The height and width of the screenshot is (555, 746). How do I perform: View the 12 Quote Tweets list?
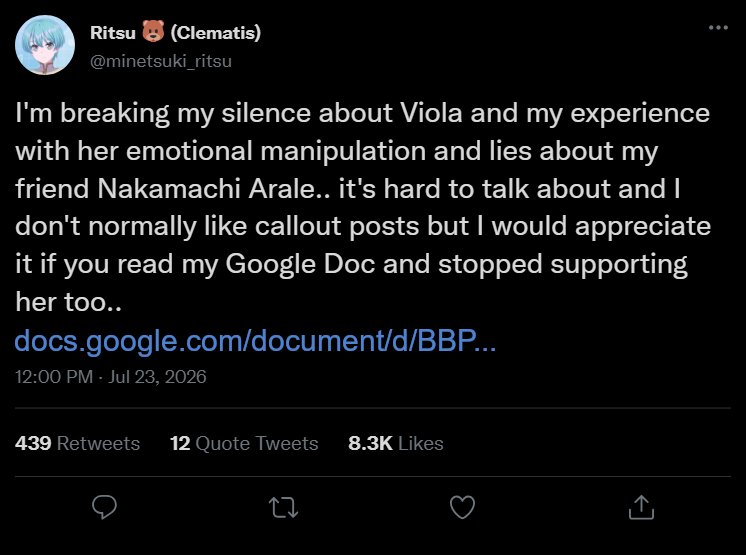pos(244,443)
